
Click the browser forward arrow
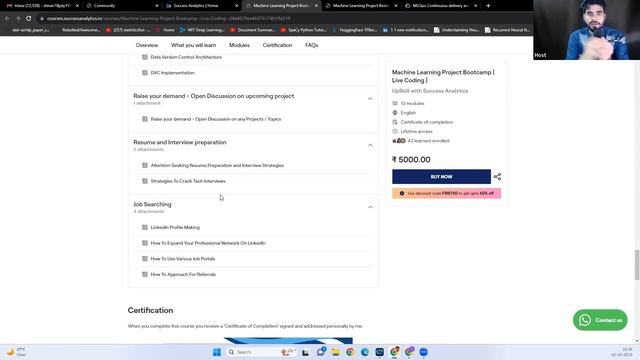coord(18,18)
